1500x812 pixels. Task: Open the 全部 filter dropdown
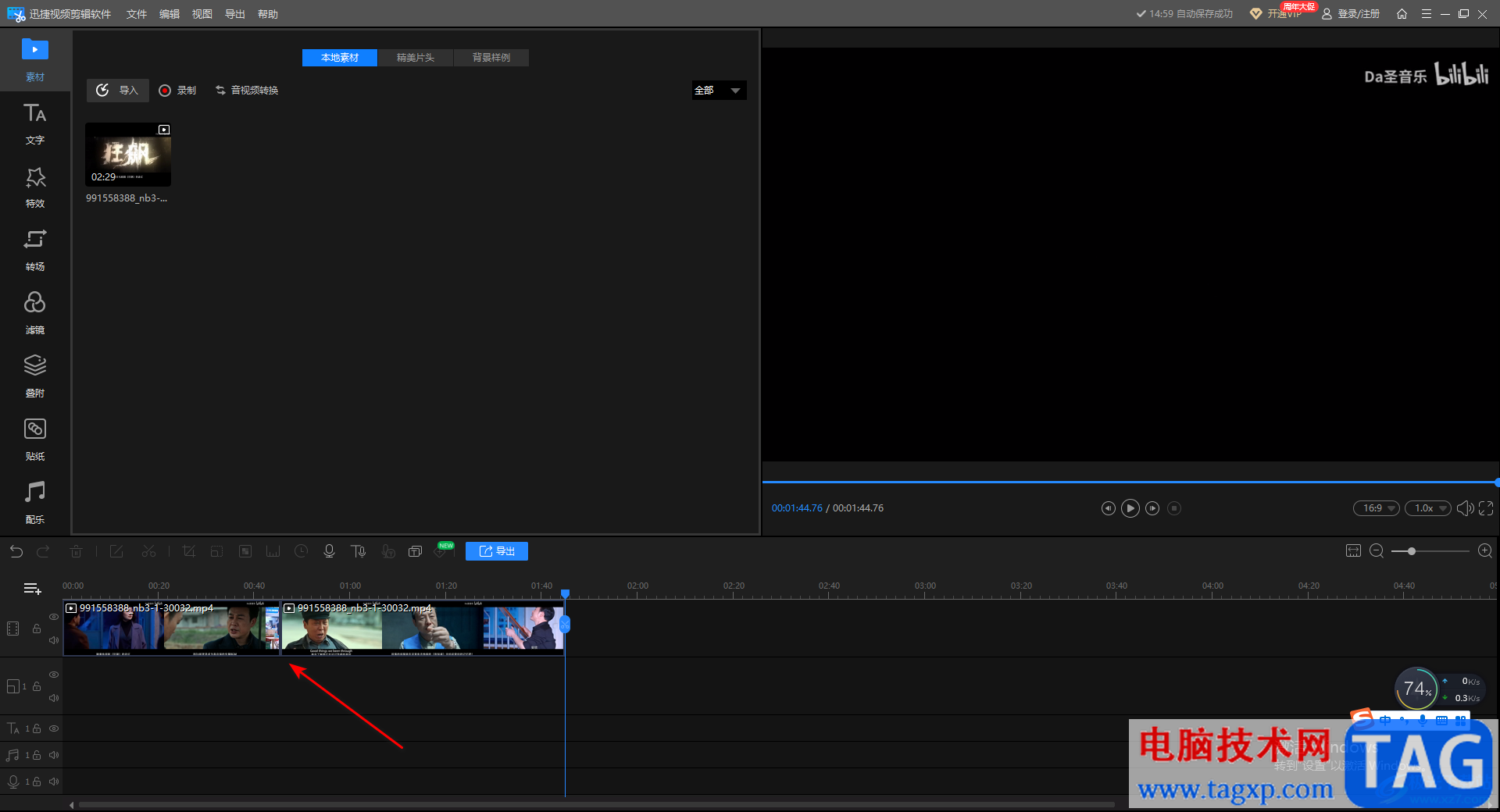[719, 91]
